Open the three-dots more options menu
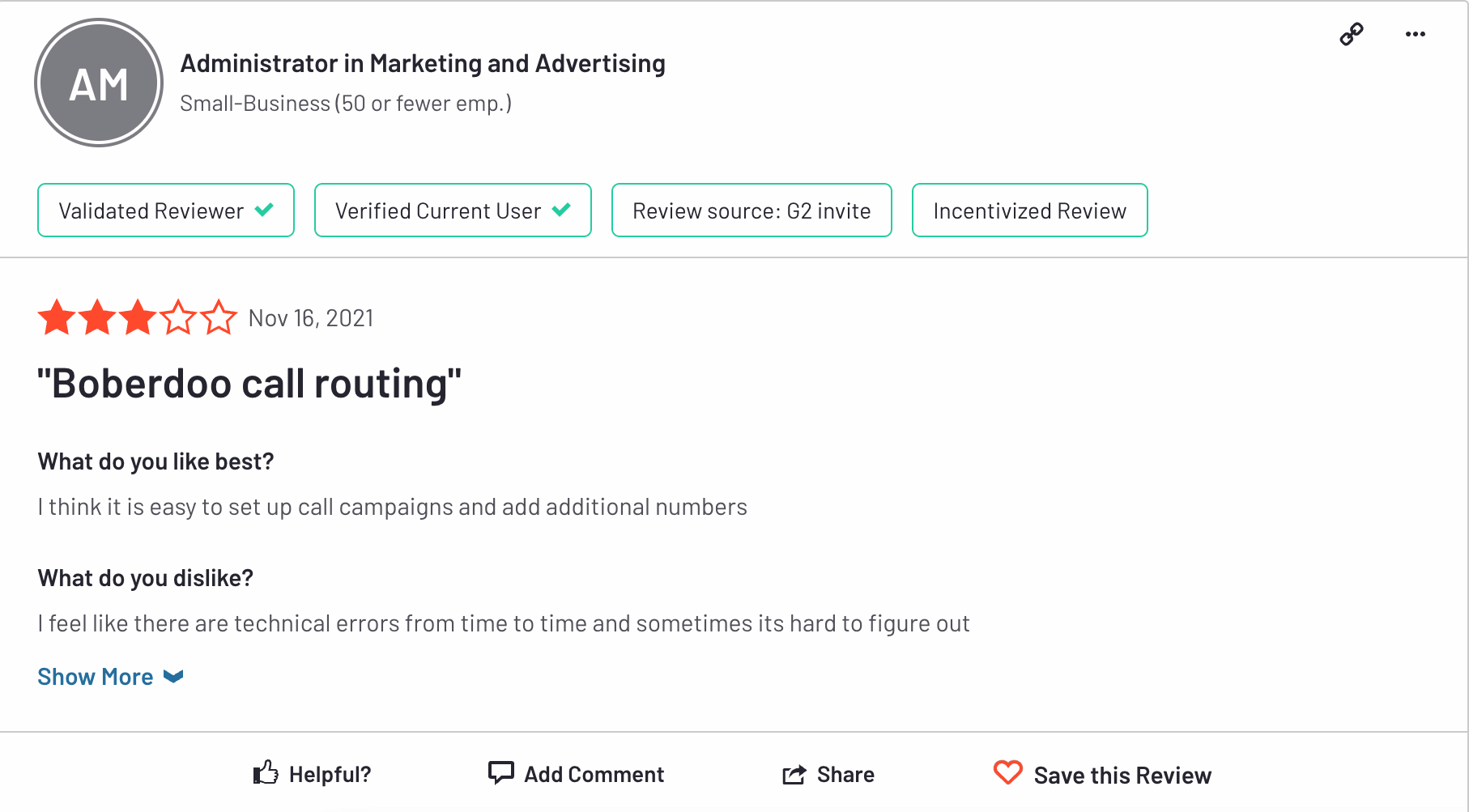Viewport: 1469px width, 812px height. tap(1415, 34)
